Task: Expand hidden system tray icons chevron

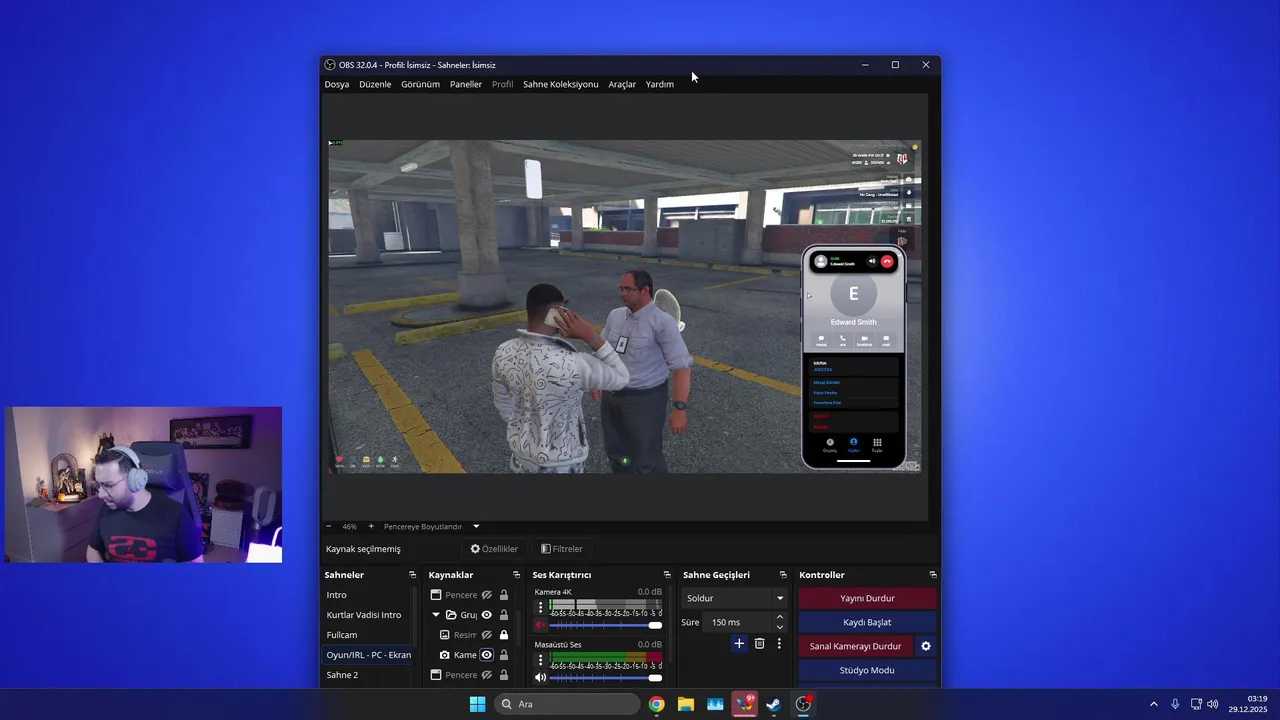Action: [1153, 704]
